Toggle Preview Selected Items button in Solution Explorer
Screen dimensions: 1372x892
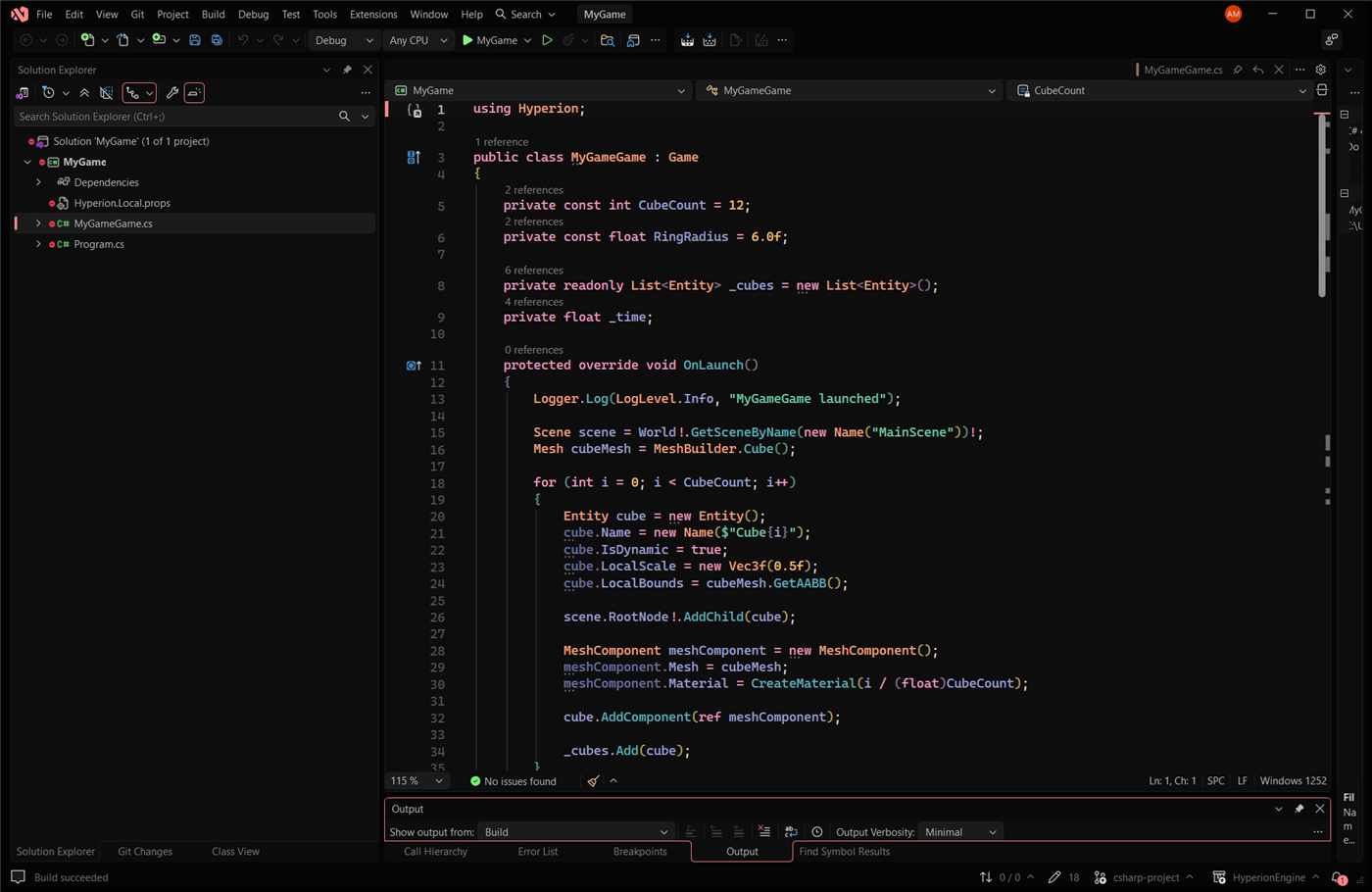coord(194,92)
